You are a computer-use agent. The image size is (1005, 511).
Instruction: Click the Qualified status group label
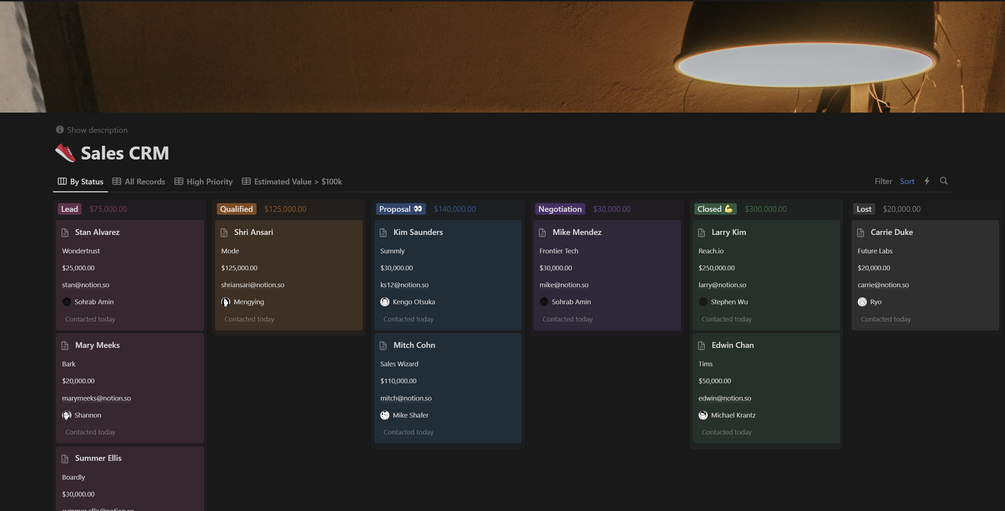(237, 209)
